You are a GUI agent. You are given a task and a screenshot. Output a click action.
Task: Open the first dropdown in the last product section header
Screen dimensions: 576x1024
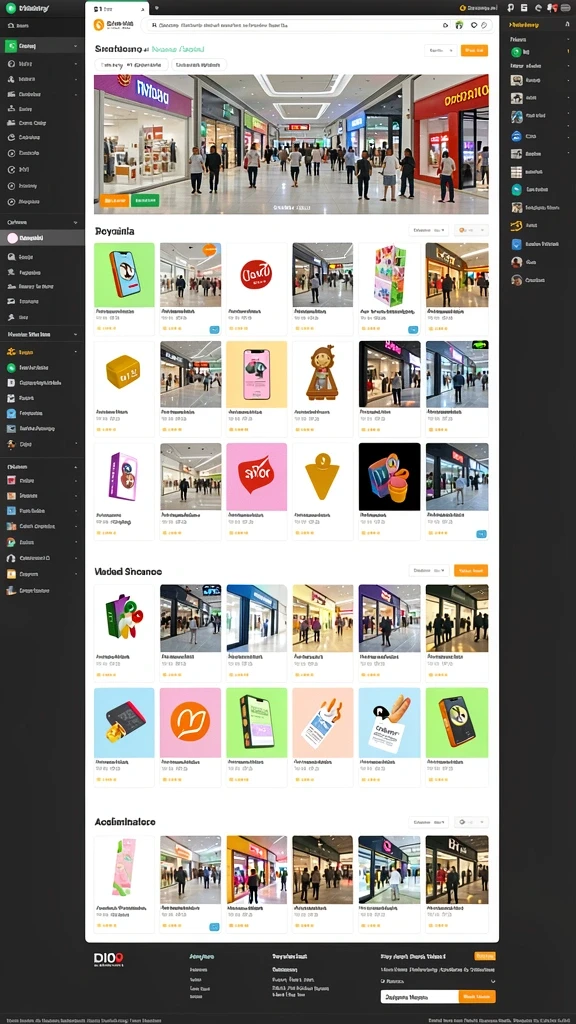(429, 822)
